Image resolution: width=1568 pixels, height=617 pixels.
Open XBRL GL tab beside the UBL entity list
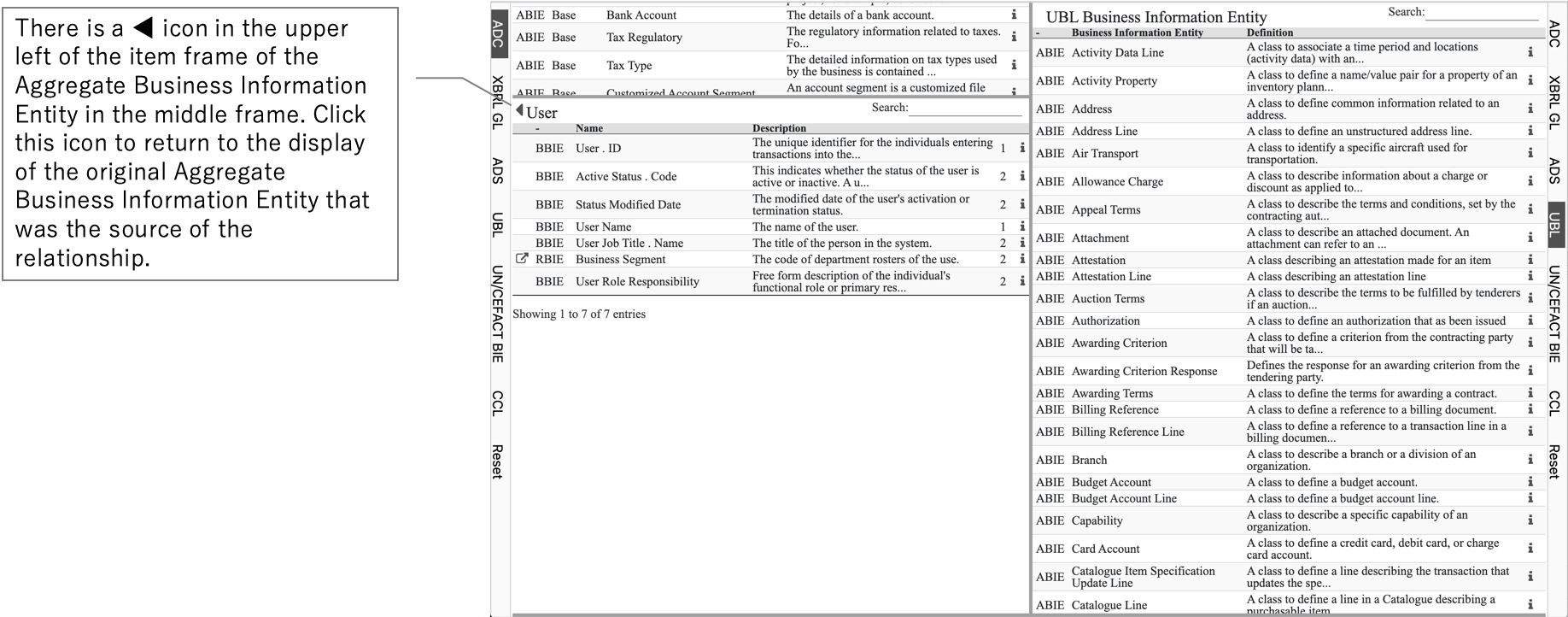(x=1554, y=102)
